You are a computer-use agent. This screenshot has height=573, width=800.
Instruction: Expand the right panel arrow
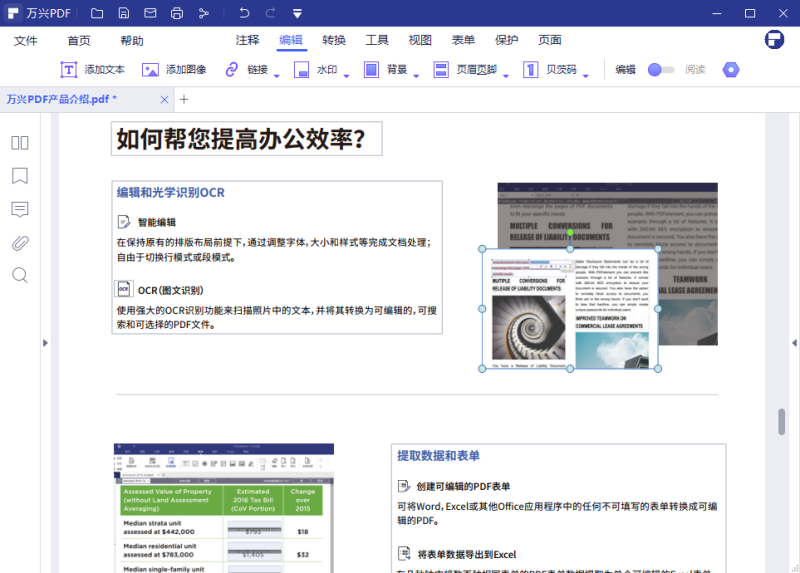tap(794, 343)
